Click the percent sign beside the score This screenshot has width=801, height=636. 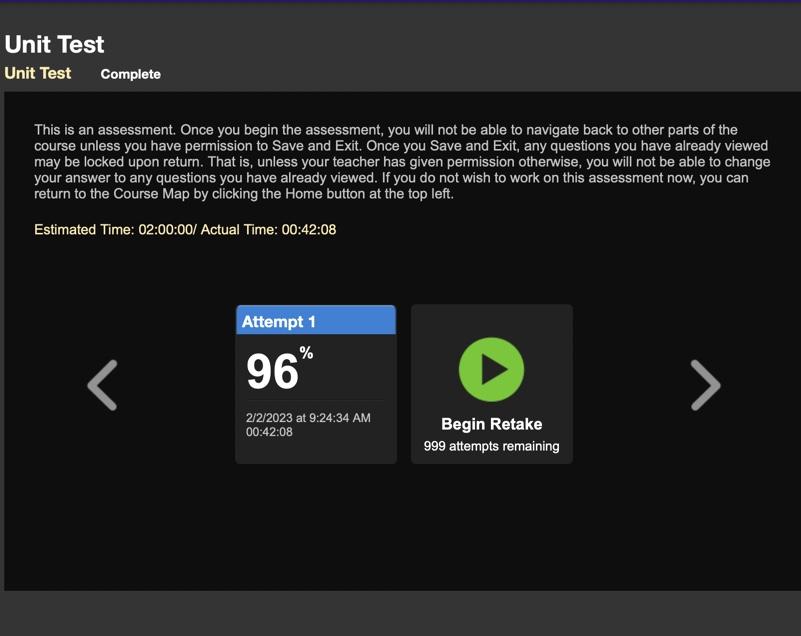pyautogui.click(x=306, y=353)
